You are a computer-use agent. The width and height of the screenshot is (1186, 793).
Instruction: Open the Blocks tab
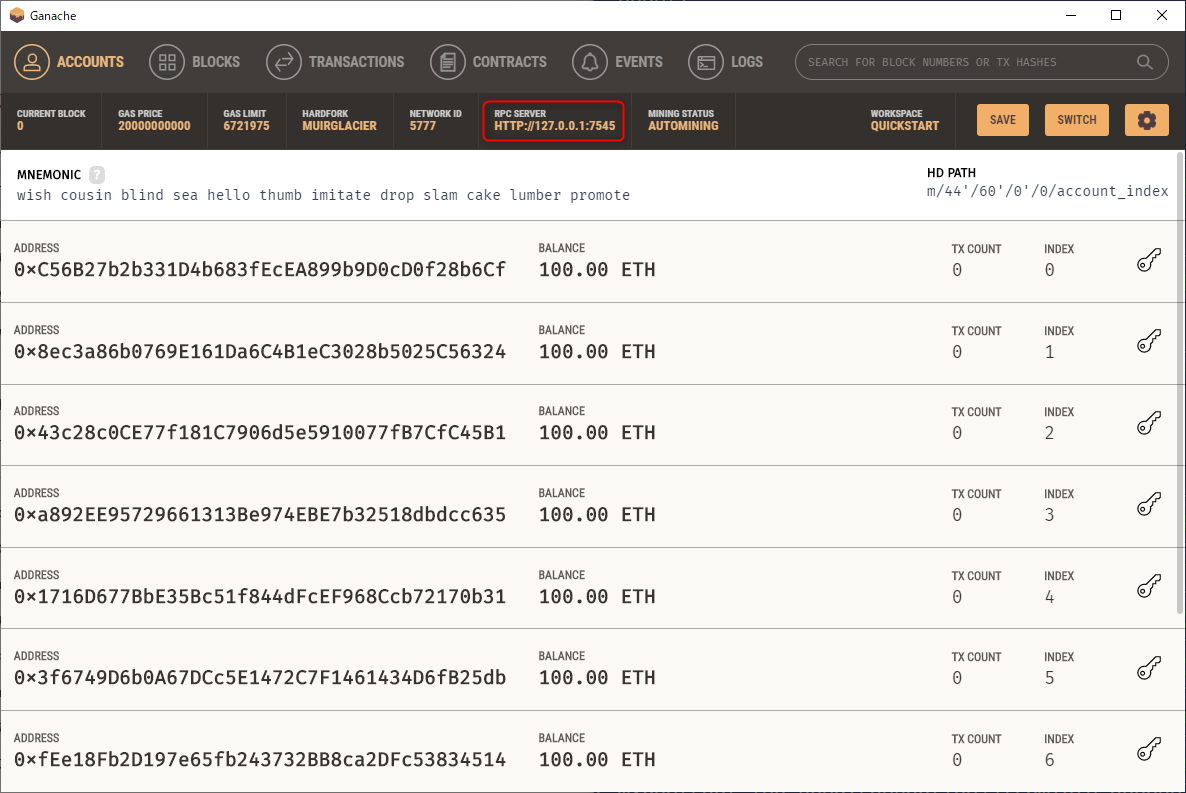point(195,62)
